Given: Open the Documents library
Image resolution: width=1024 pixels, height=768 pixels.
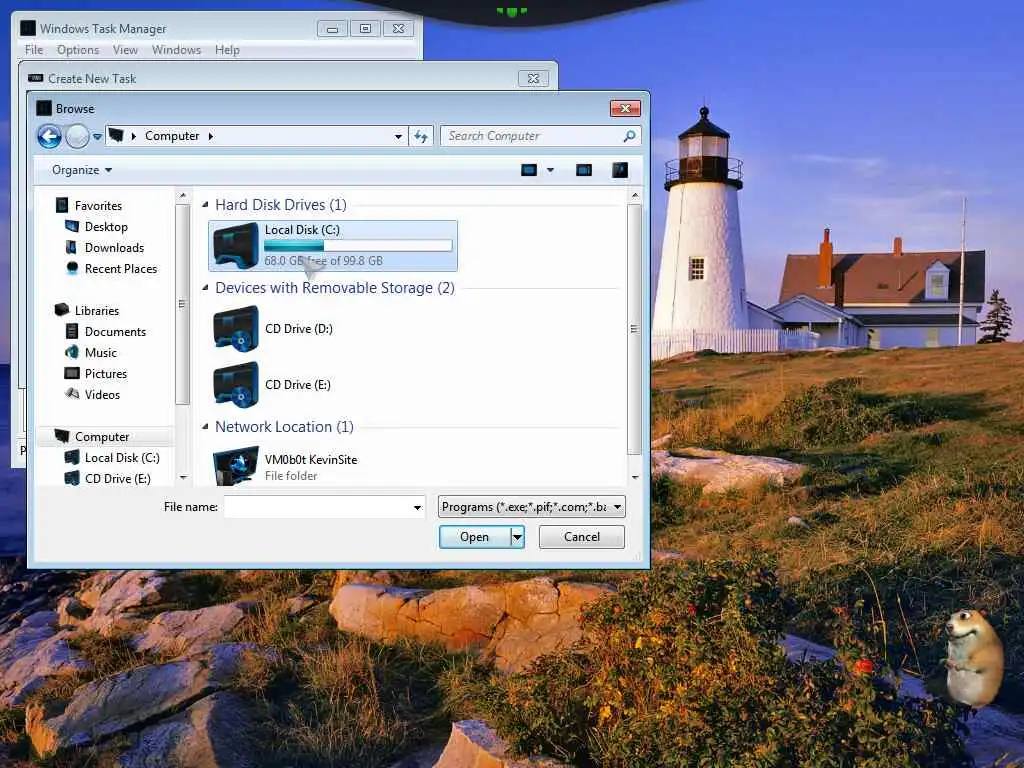Looking at the screenshot, I should [115, 332].
